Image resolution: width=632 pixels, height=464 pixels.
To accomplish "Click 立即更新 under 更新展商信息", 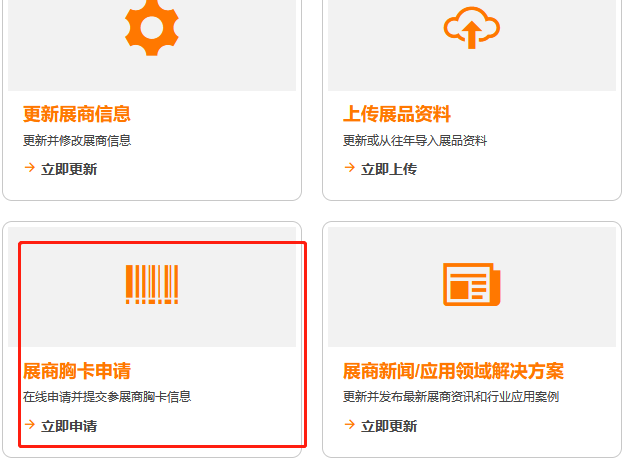I will click(69, 169).
